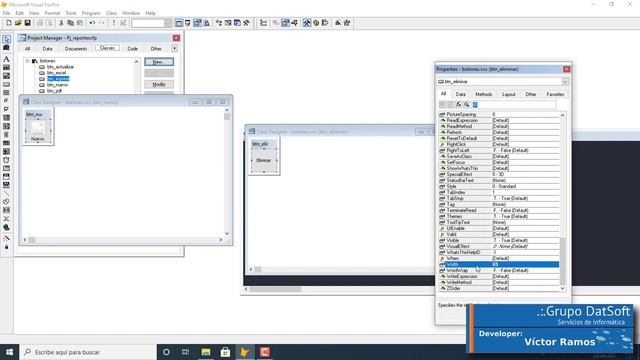Select the Select Objects pointer tool
640x360 pixels.
coord(7,39)
